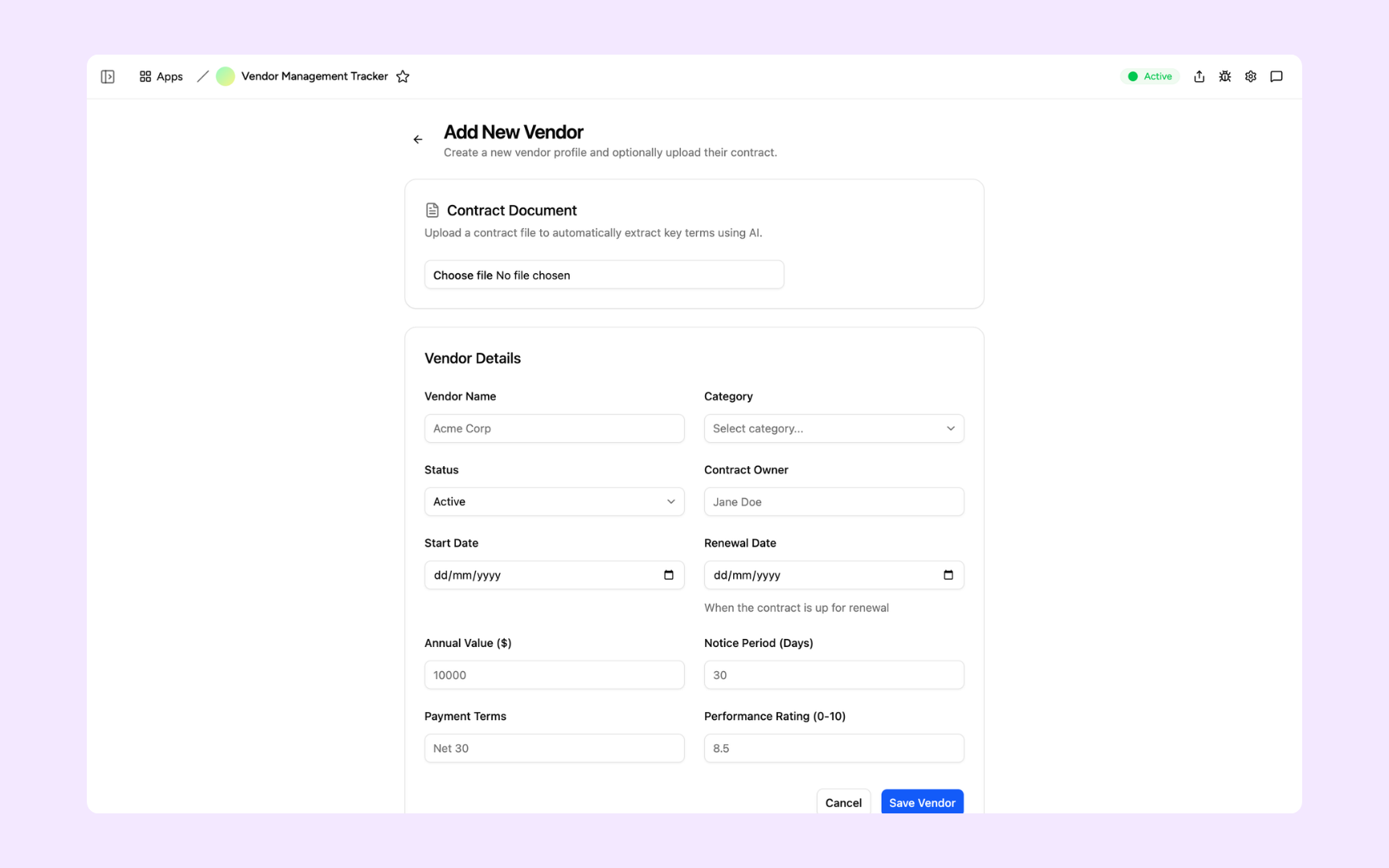1389x868 pixels.
Task: Click the Start Date field
Action: click(554, 575)
